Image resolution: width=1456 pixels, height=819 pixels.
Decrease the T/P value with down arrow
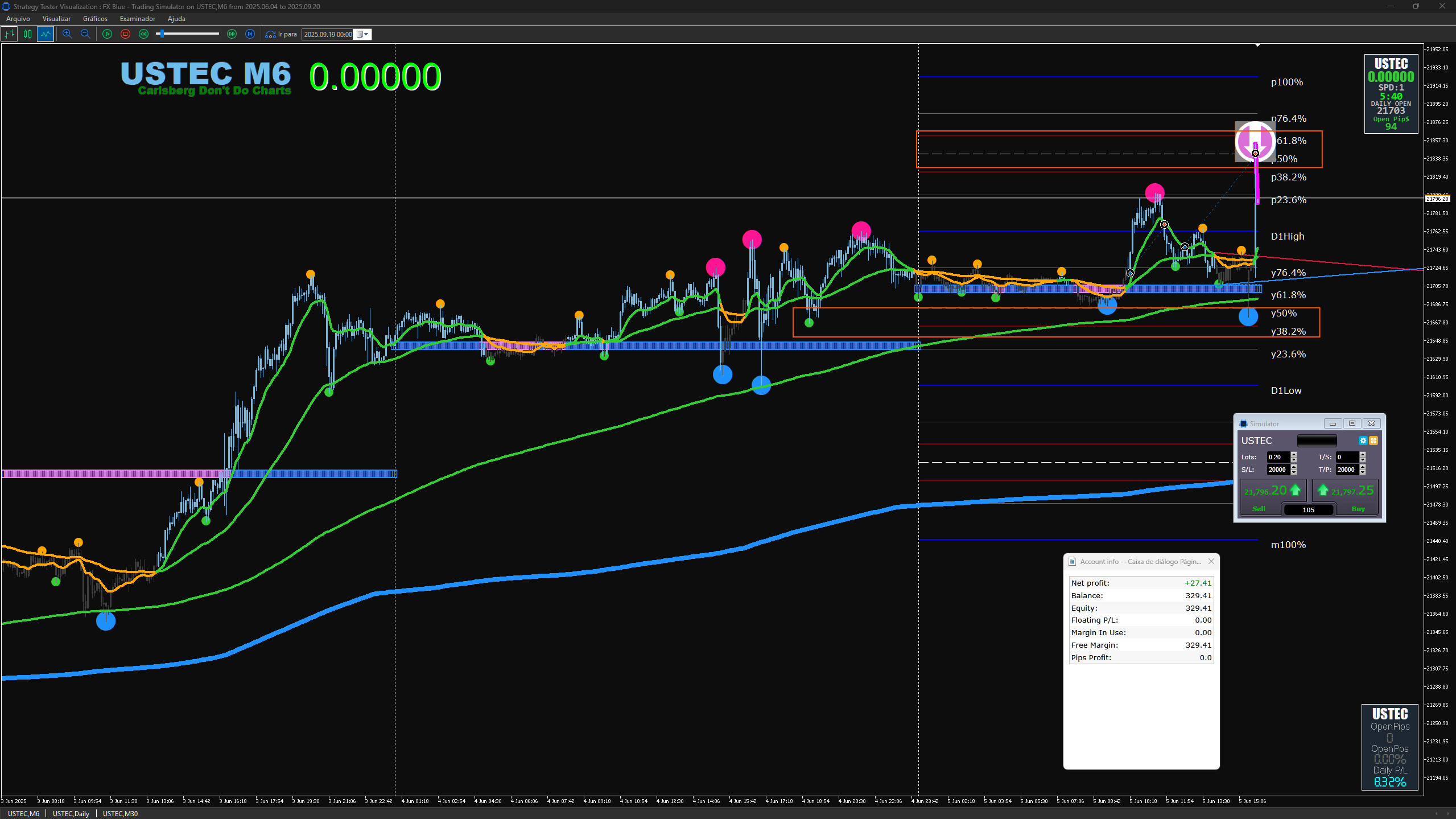coord(1363,472)
